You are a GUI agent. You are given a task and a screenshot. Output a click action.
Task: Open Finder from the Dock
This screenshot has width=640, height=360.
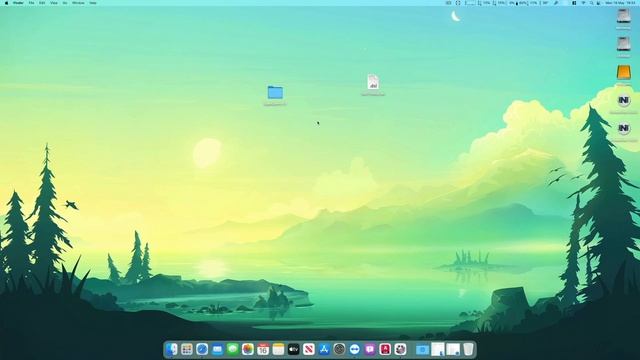171,349
